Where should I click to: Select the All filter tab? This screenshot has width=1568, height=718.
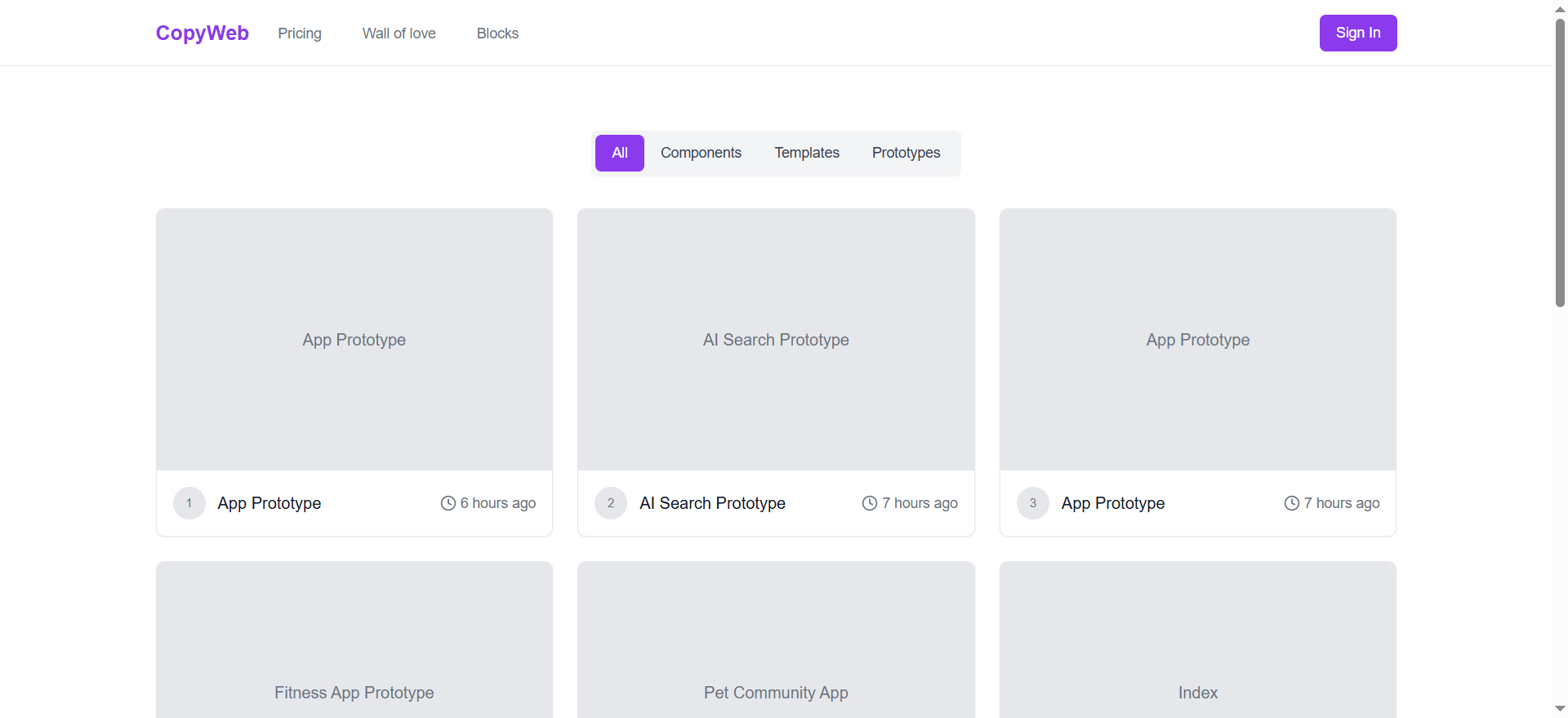[x=619, y=153]
